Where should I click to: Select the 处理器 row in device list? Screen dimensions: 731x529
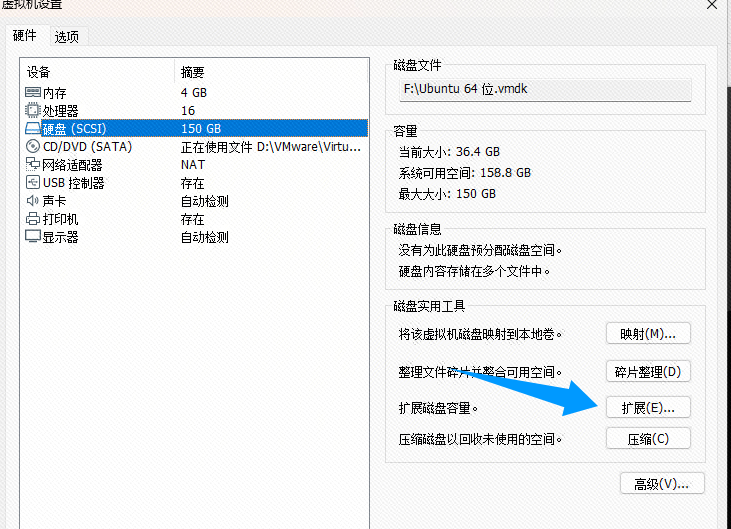[x=196, y=110]
